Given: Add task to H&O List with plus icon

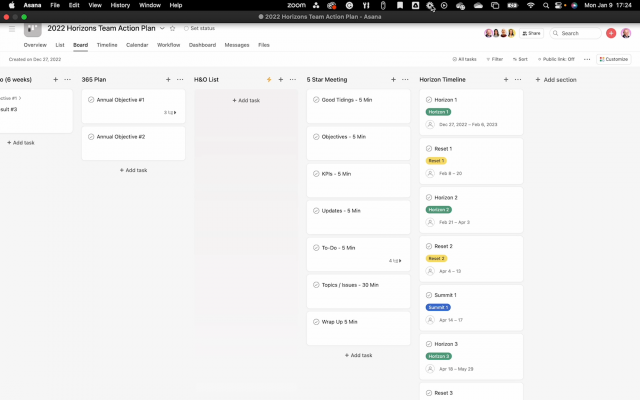Looking at the screenshot, I should pyautogui.click(x=281, y=80).
